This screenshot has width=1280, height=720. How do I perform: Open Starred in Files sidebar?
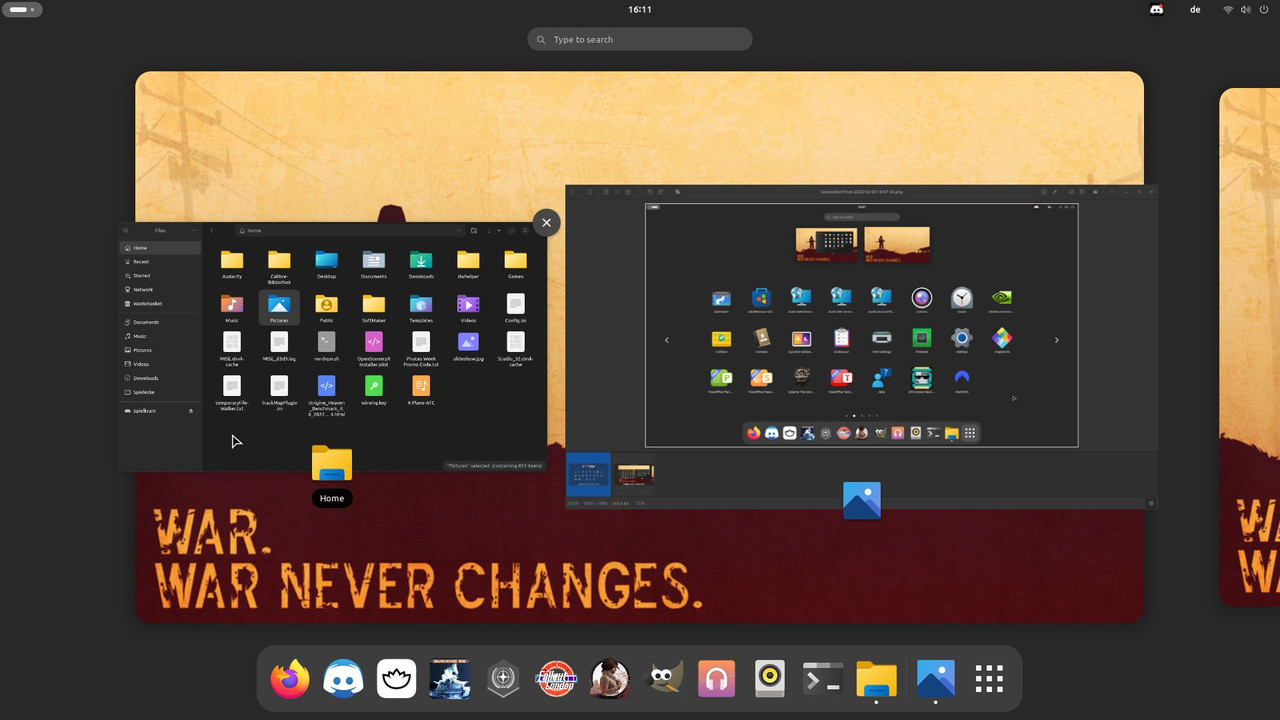point(160,275)
